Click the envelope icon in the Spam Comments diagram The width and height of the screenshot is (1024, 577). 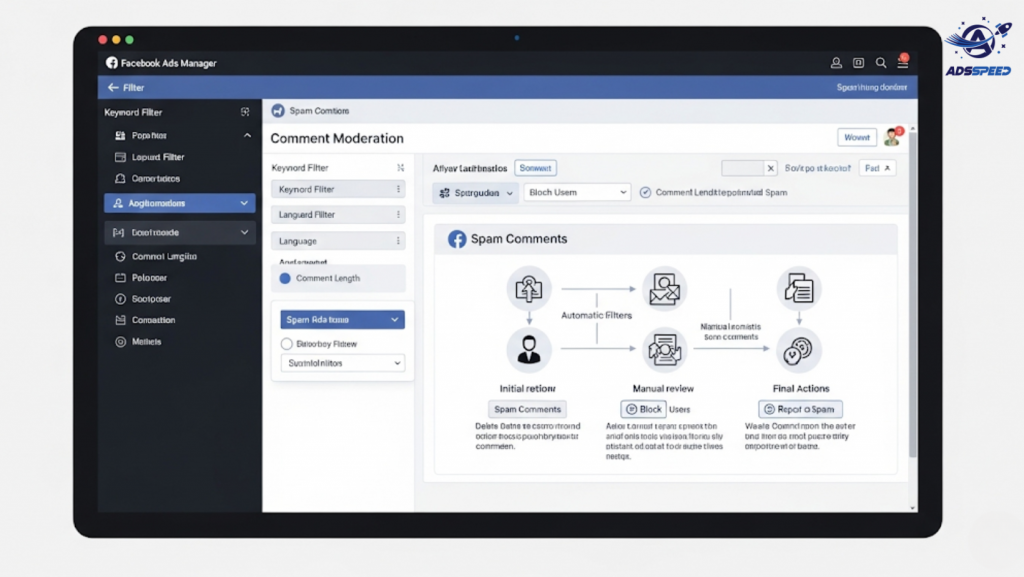(x=664, y=289)
